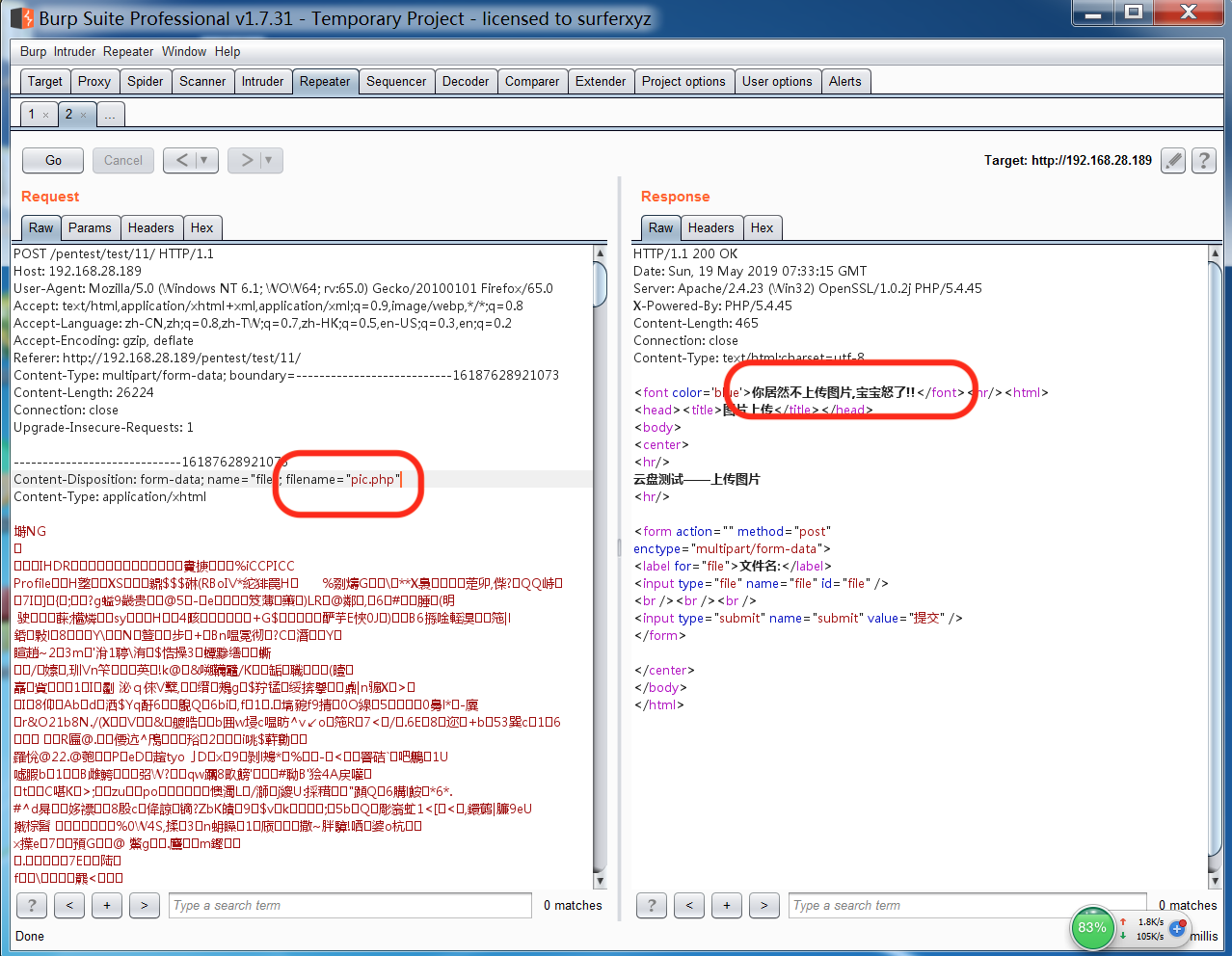Open the back history dropdown arrow
The height and width of the screenshot is (956, 1232).
(x=204, y=160)
